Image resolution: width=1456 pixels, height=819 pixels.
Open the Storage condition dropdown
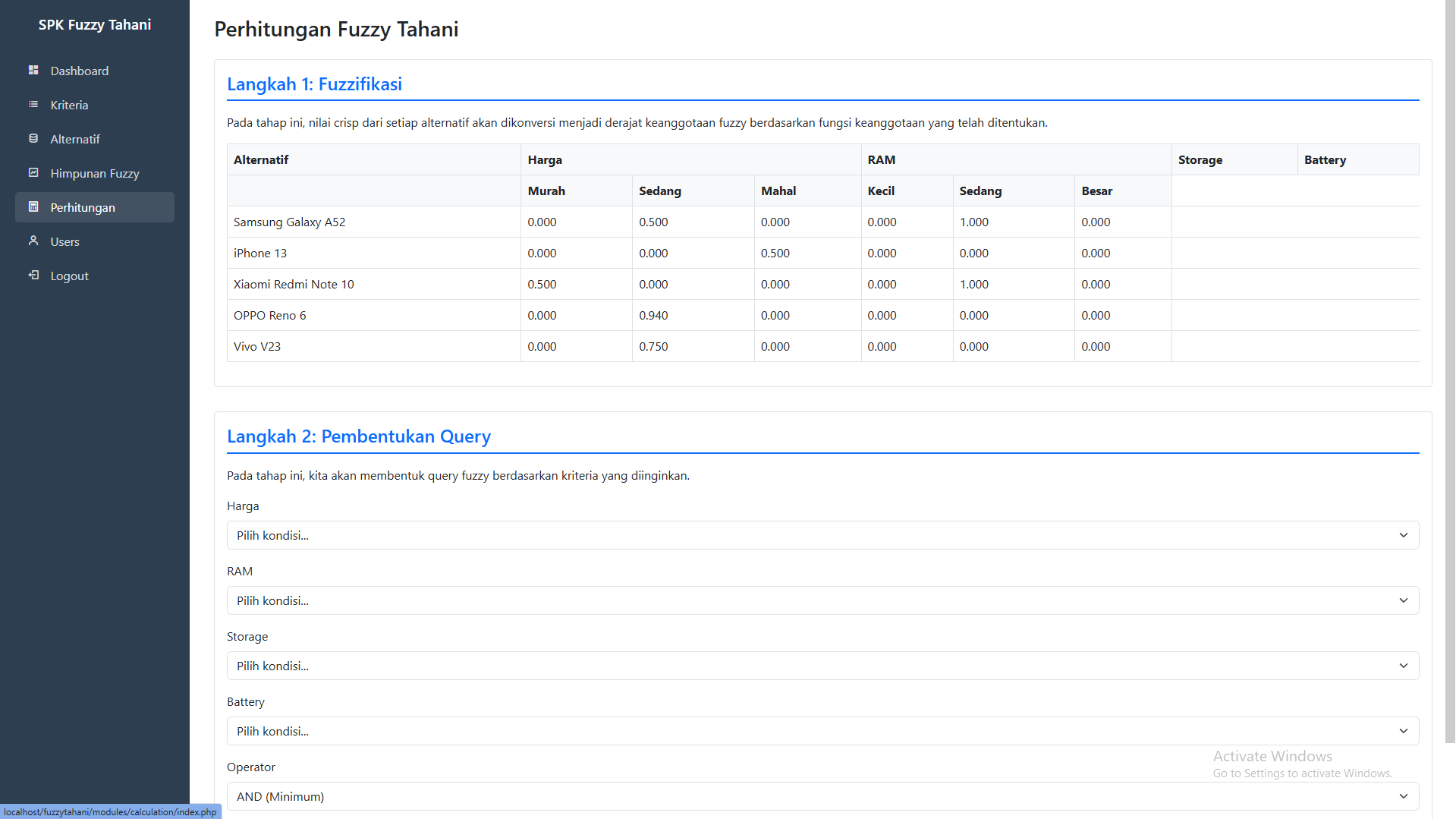pos(822,666)
